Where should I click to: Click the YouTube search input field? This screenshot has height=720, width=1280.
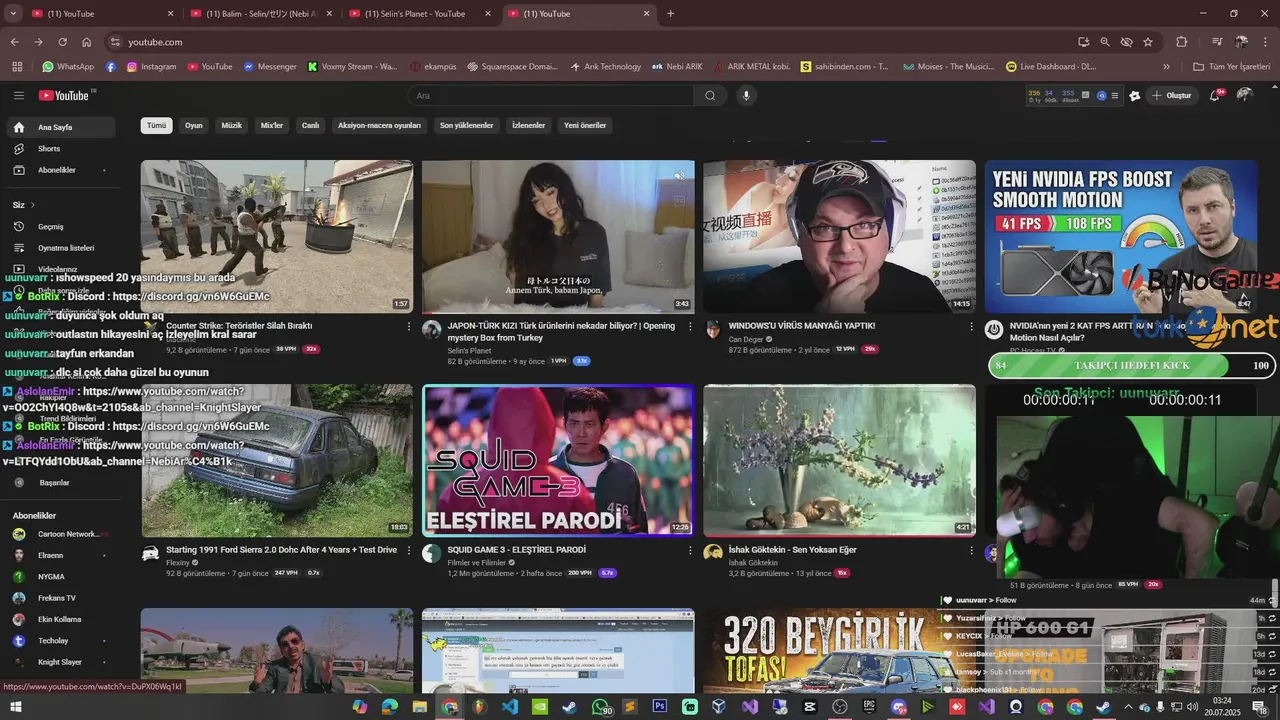point(551,95)
